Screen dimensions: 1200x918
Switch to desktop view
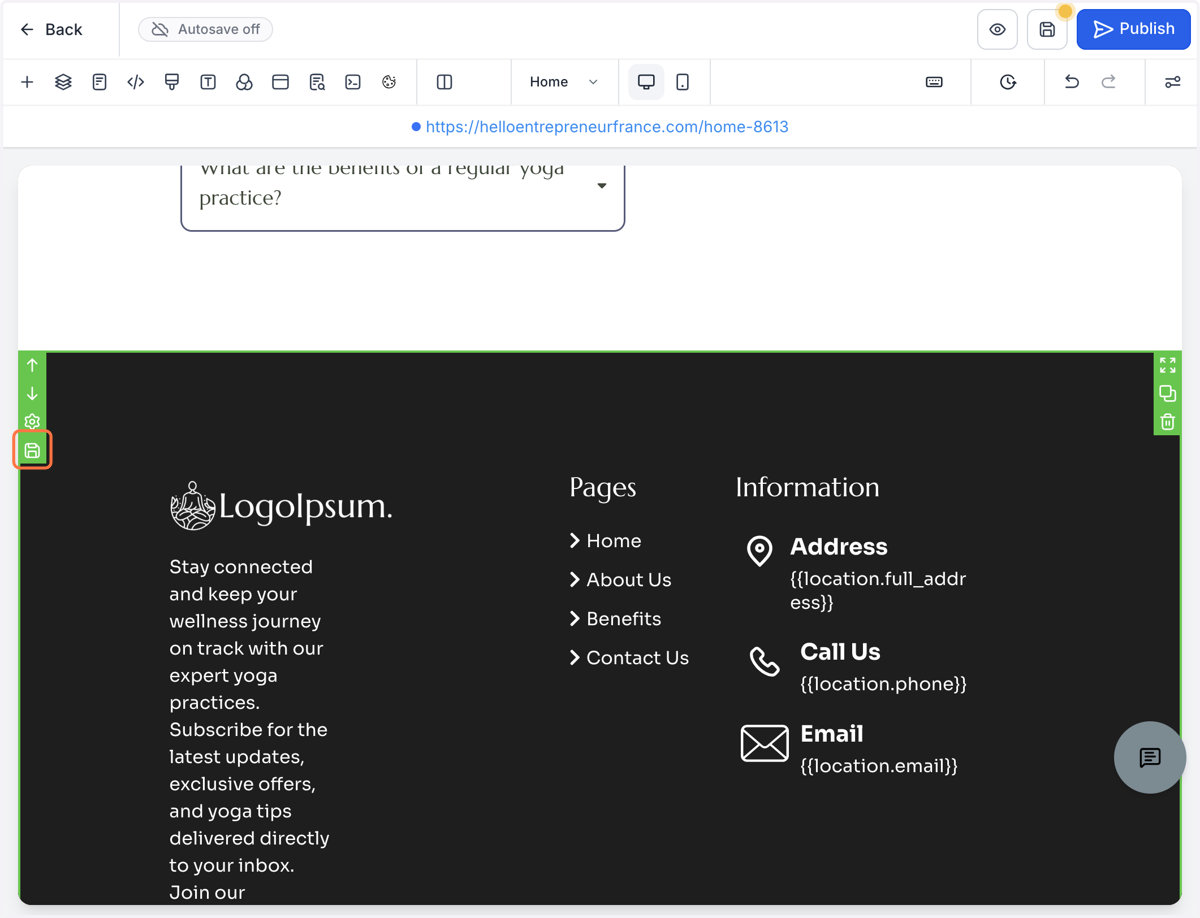[646, 82]
